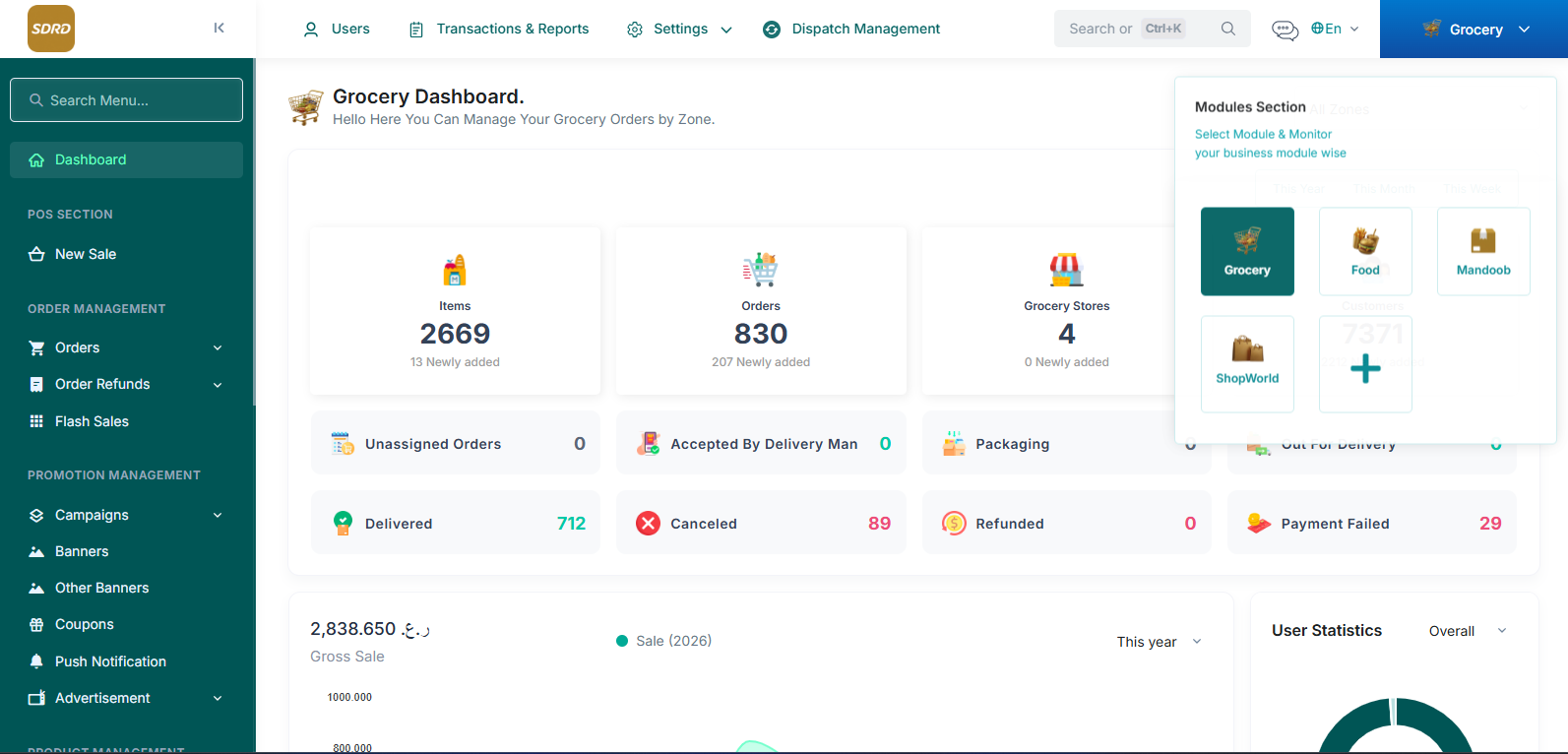The image size is (1568, 754).
Task: Click the Users person icon
Action: 311,30
